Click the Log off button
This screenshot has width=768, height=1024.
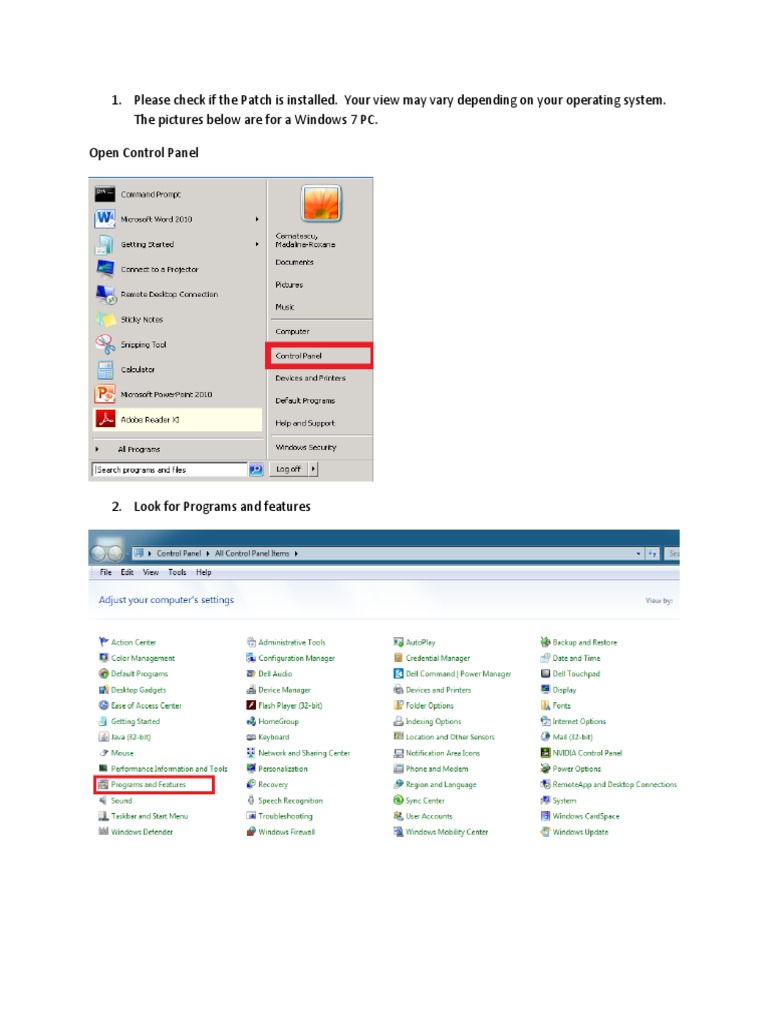point(288,469)
